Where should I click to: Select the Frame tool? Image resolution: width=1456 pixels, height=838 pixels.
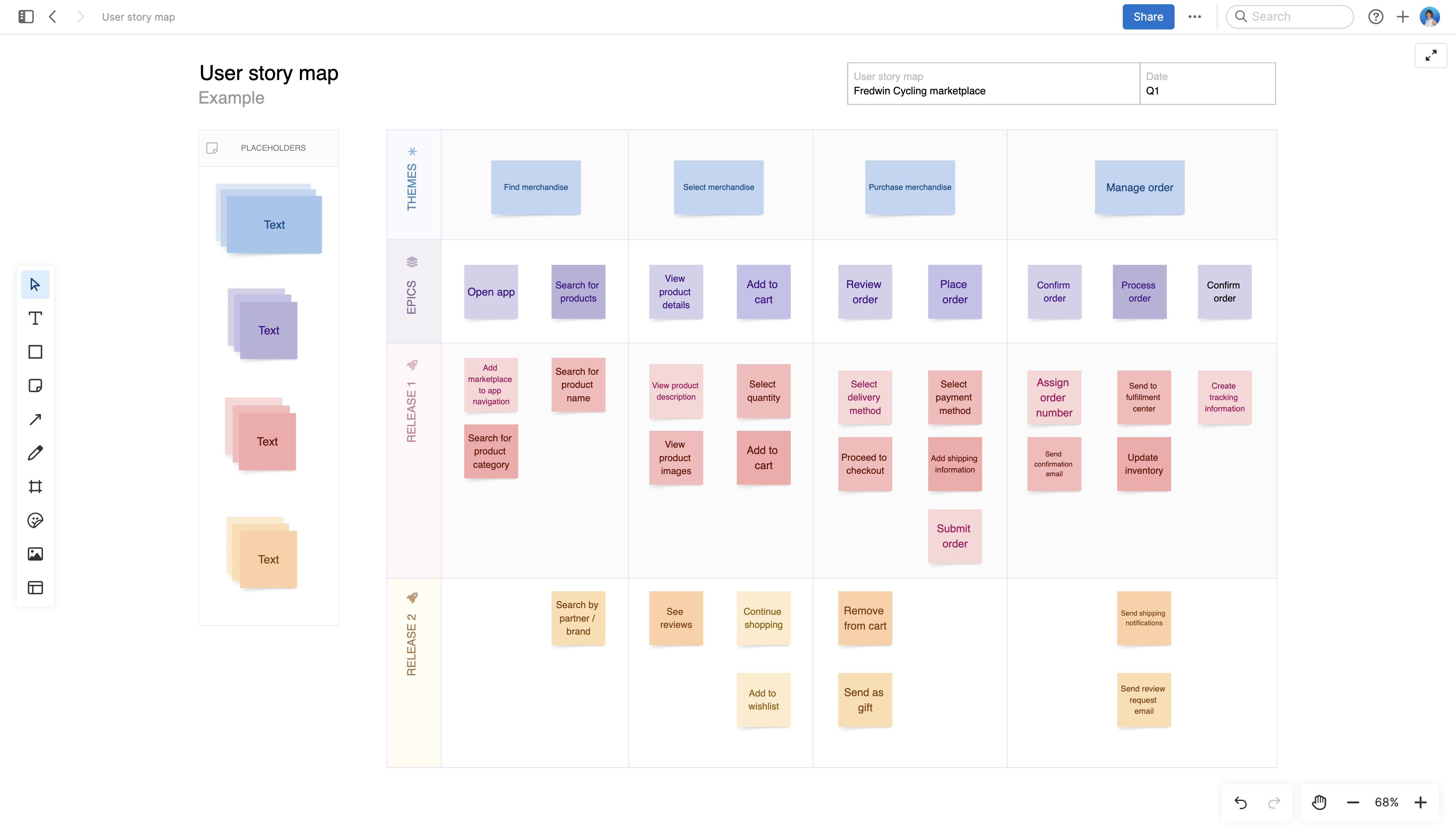(35, 487)
